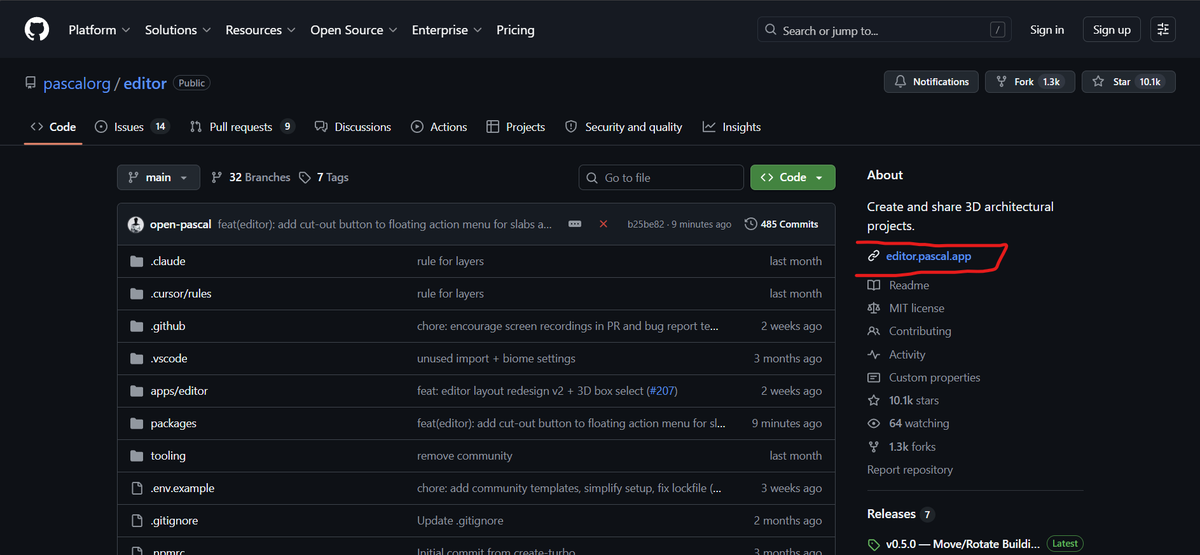Open the editor repository name link
Viewport: 1200px width, 555px height.
(145, 84)
